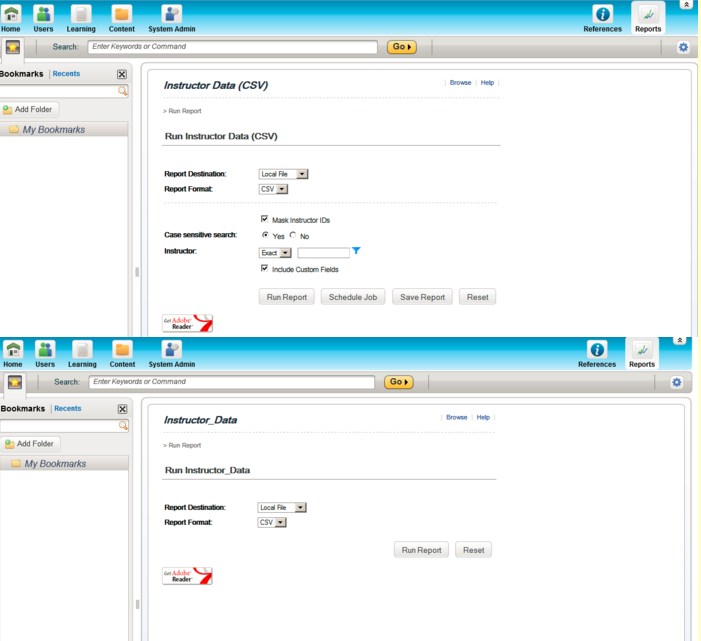Screen dimensions: 701x641
Task: Switch to Recents tab in top screen
Action: point(66,74)
